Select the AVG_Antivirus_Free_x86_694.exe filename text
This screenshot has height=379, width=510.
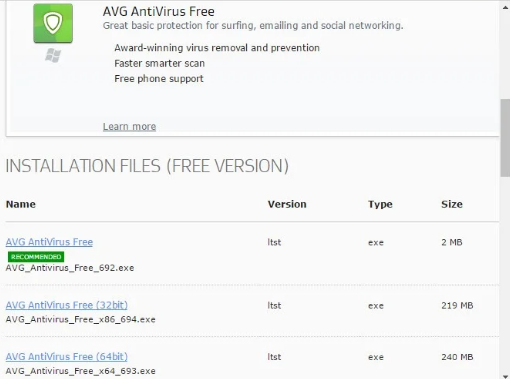click(x=80, y=319)
